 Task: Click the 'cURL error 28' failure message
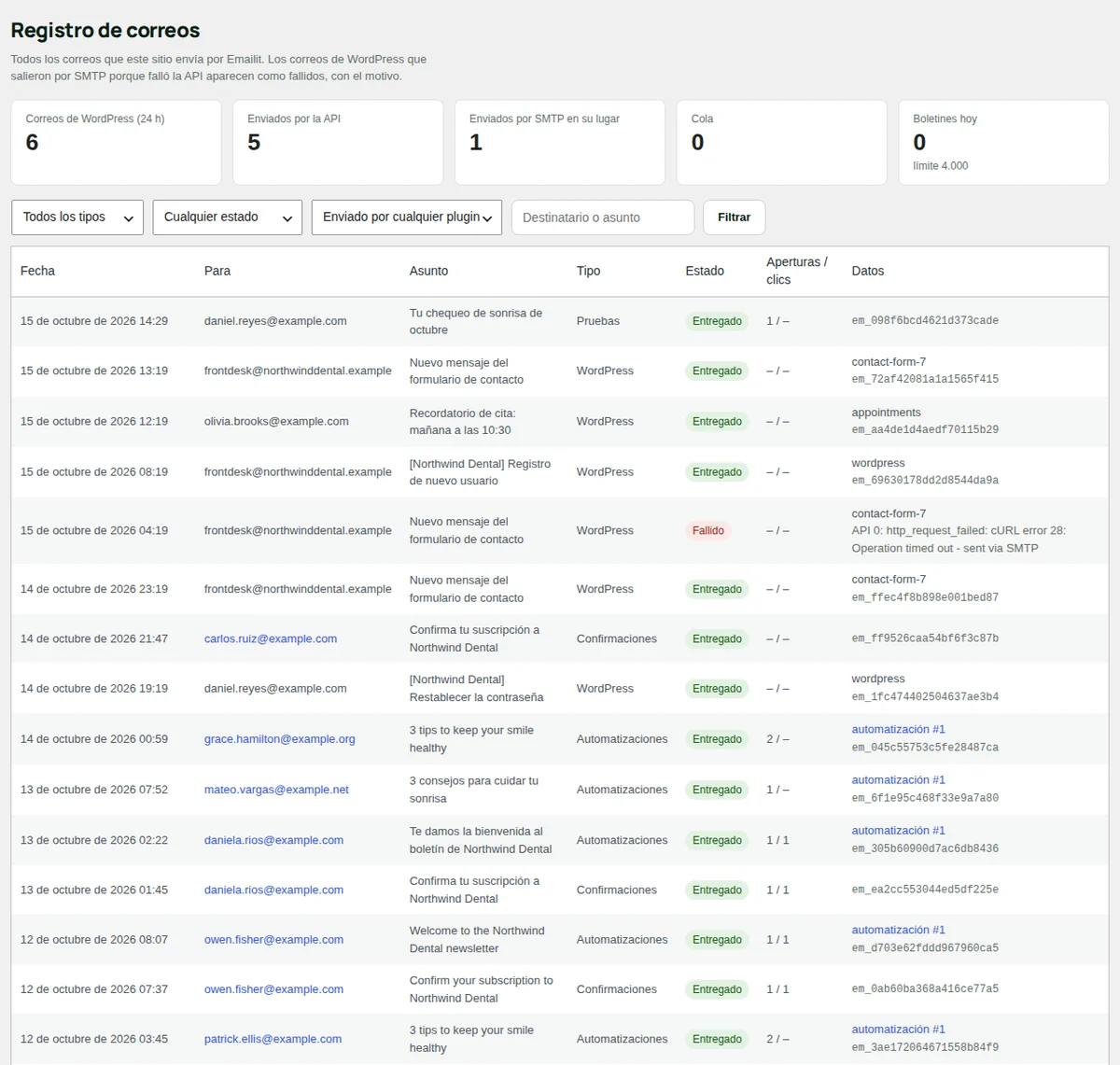pos(959,540)
